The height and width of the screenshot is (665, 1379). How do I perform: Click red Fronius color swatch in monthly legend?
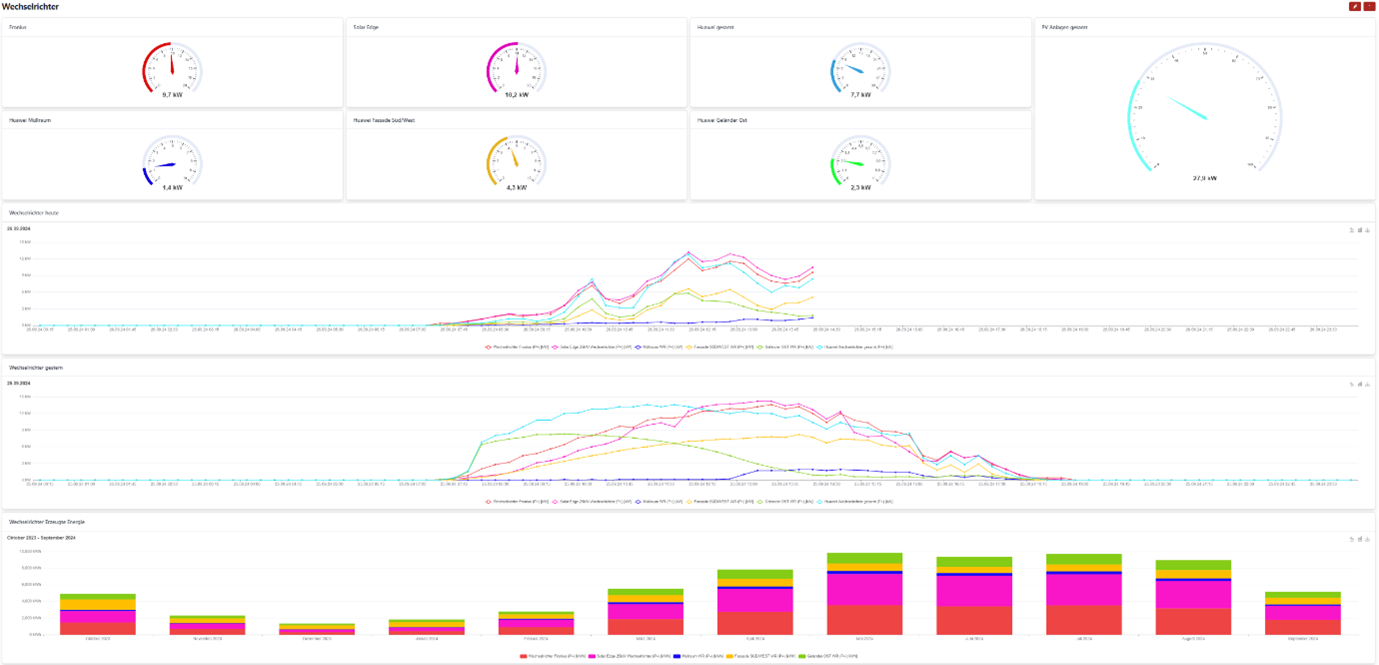(523, 656)
